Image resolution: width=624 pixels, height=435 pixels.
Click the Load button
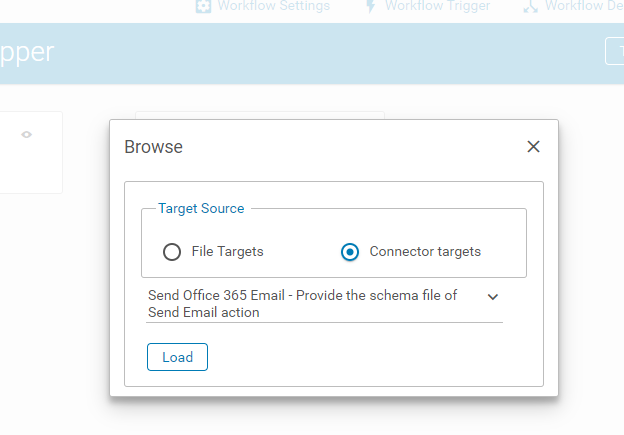[x=177, y=357]
